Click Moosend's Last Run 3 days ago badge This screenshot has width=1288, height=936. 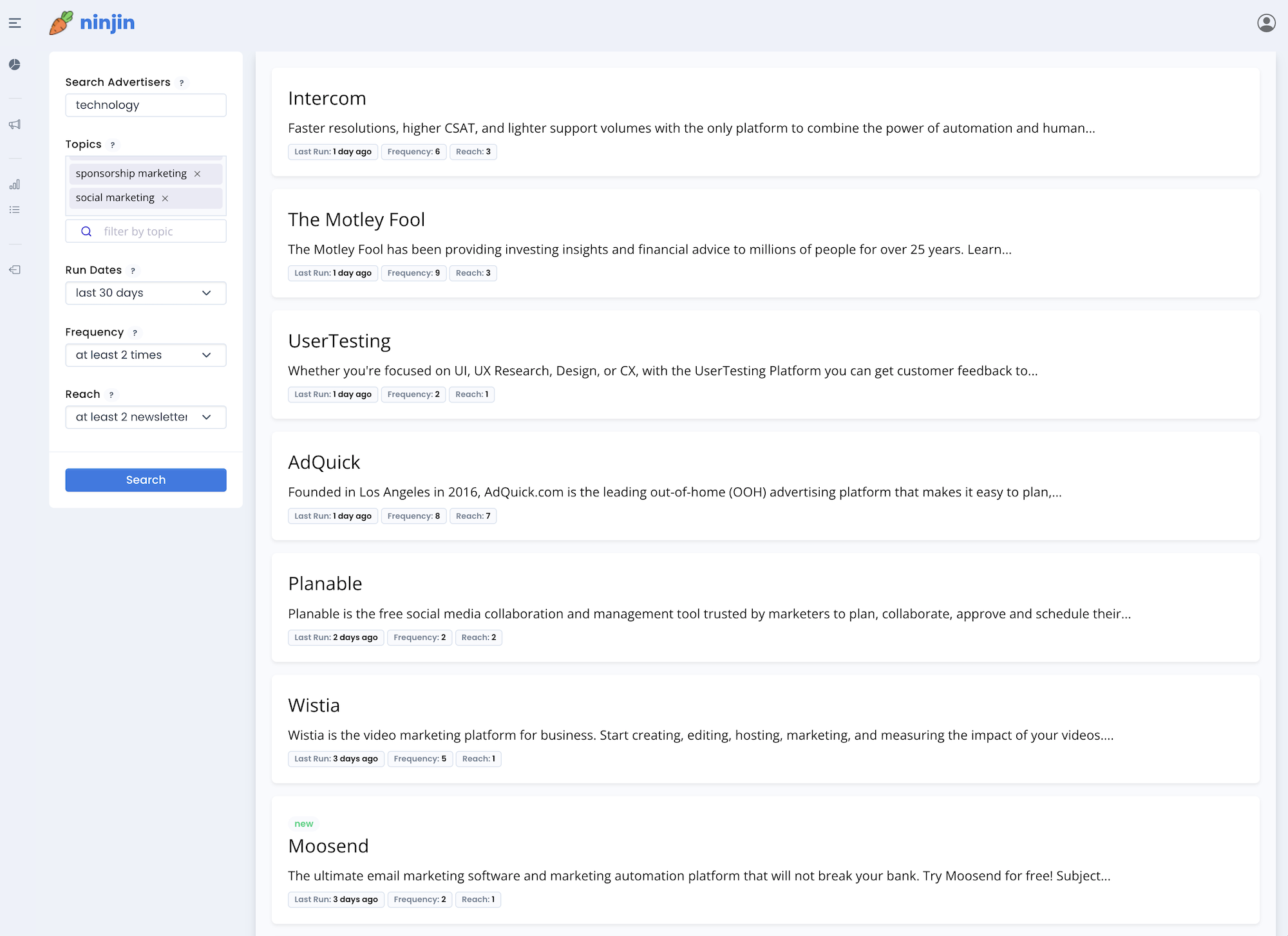[336, 900]
